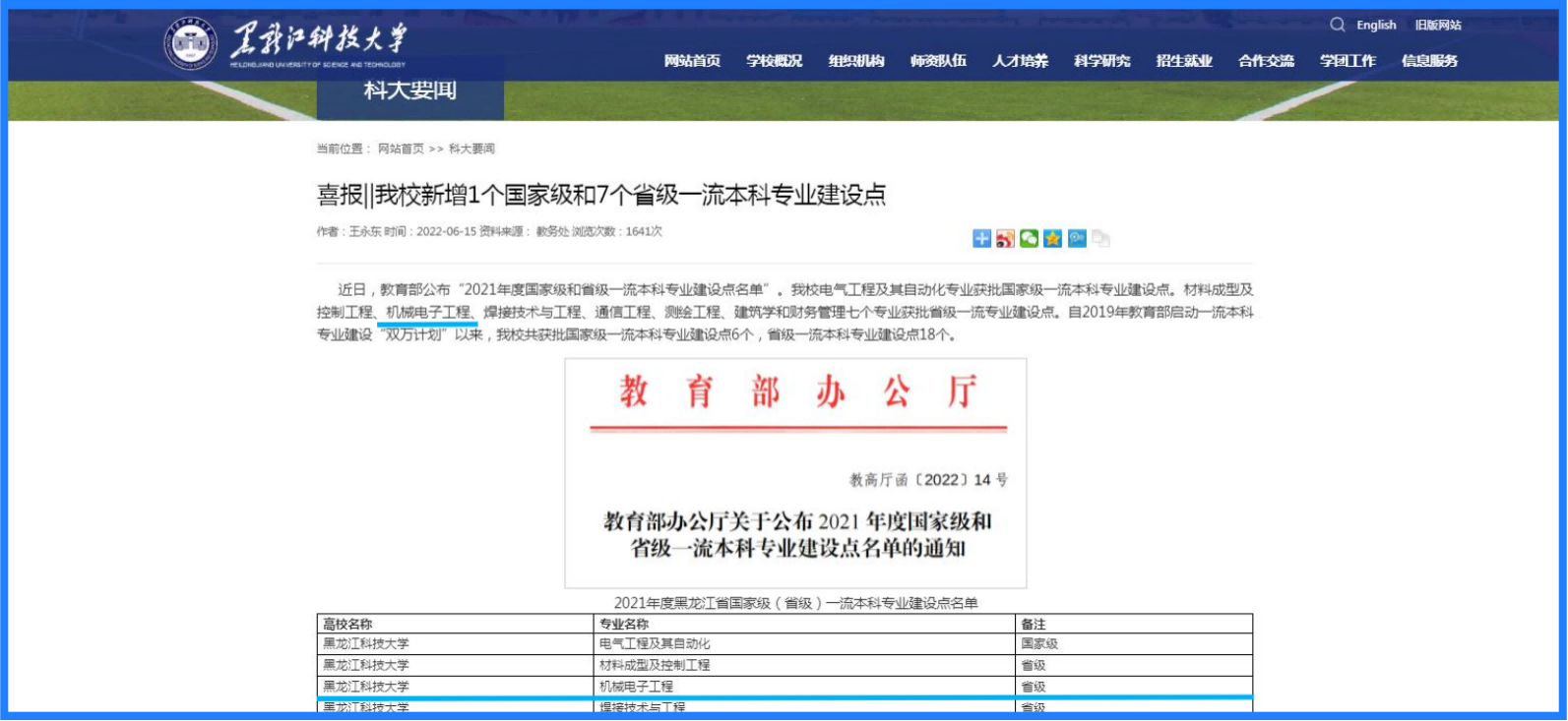This screenshot has width=1568, height=721.
Task: Click the university round emblem logo
Action: pos(190,43)
